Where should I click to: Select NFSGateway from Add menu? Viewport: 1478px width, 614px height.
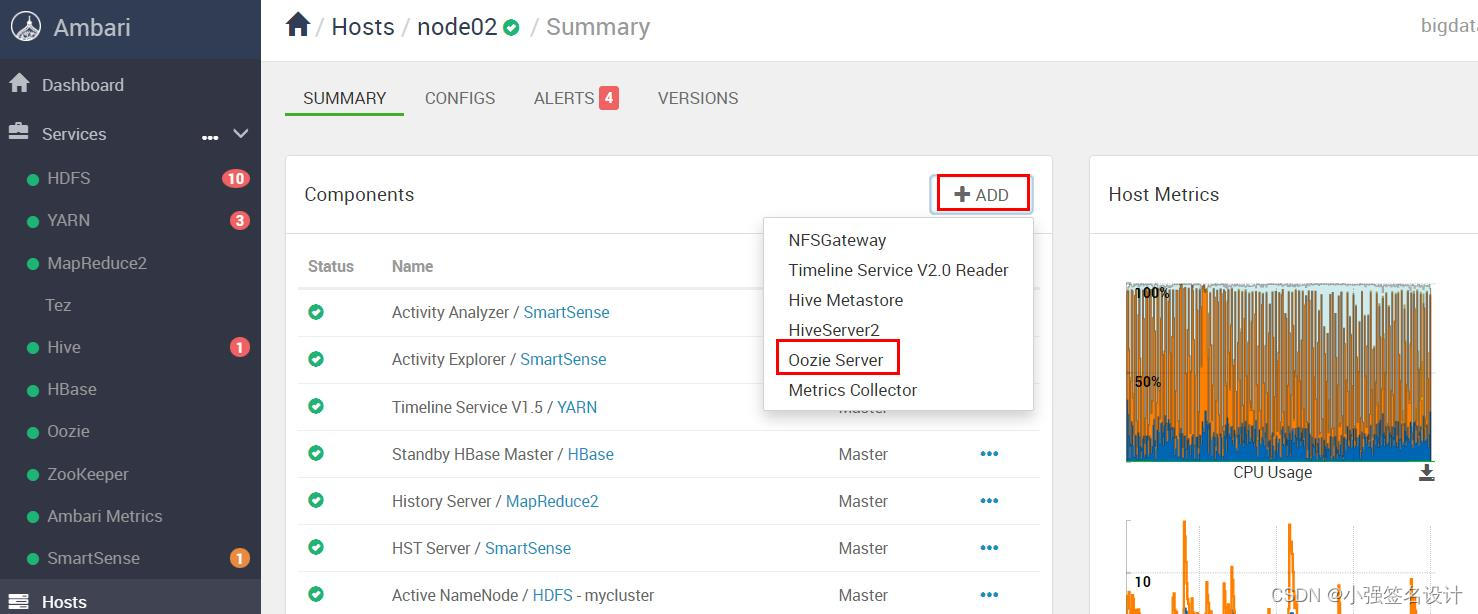click(x=838, y=240)
